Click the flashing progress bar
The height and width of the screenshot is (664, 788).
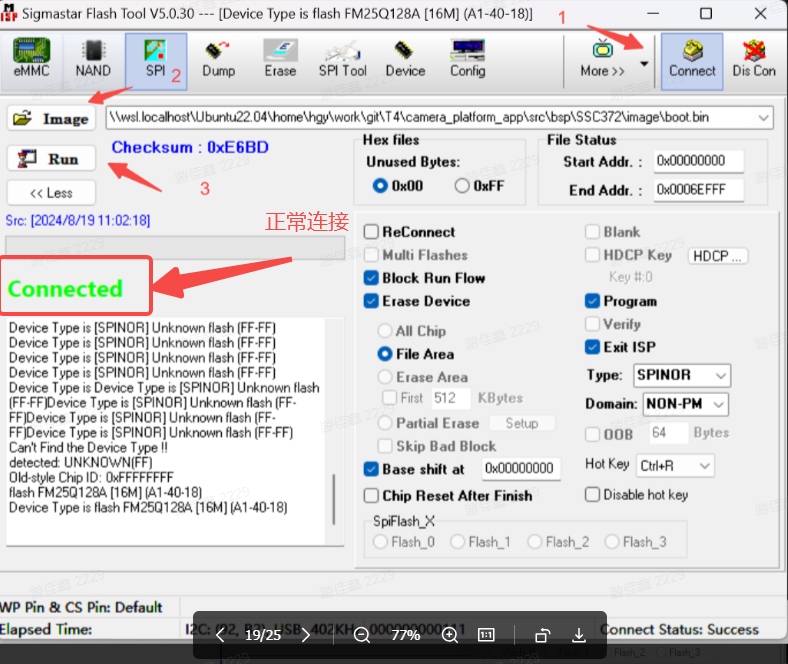pyautogui.click(x=175, y=246)
